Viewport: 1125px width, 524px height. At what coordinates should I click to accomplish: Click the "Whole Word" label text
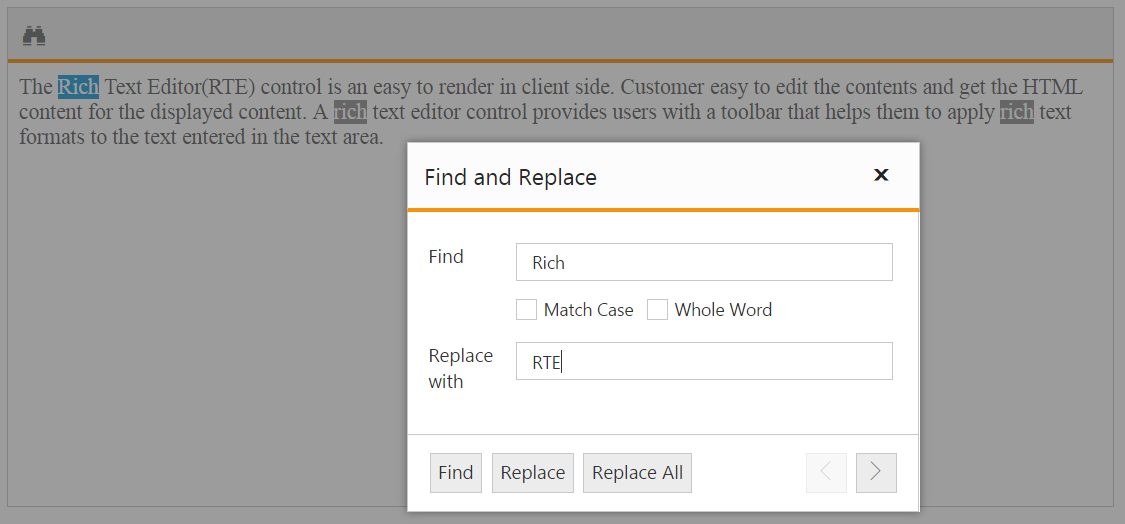[x=723, y=310]
